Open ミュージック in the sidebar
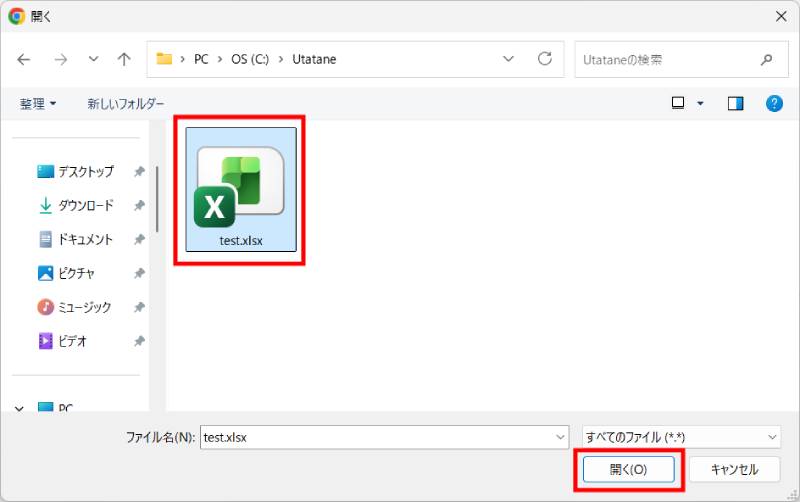The image size is (800, 502). (x=74, y=307)
